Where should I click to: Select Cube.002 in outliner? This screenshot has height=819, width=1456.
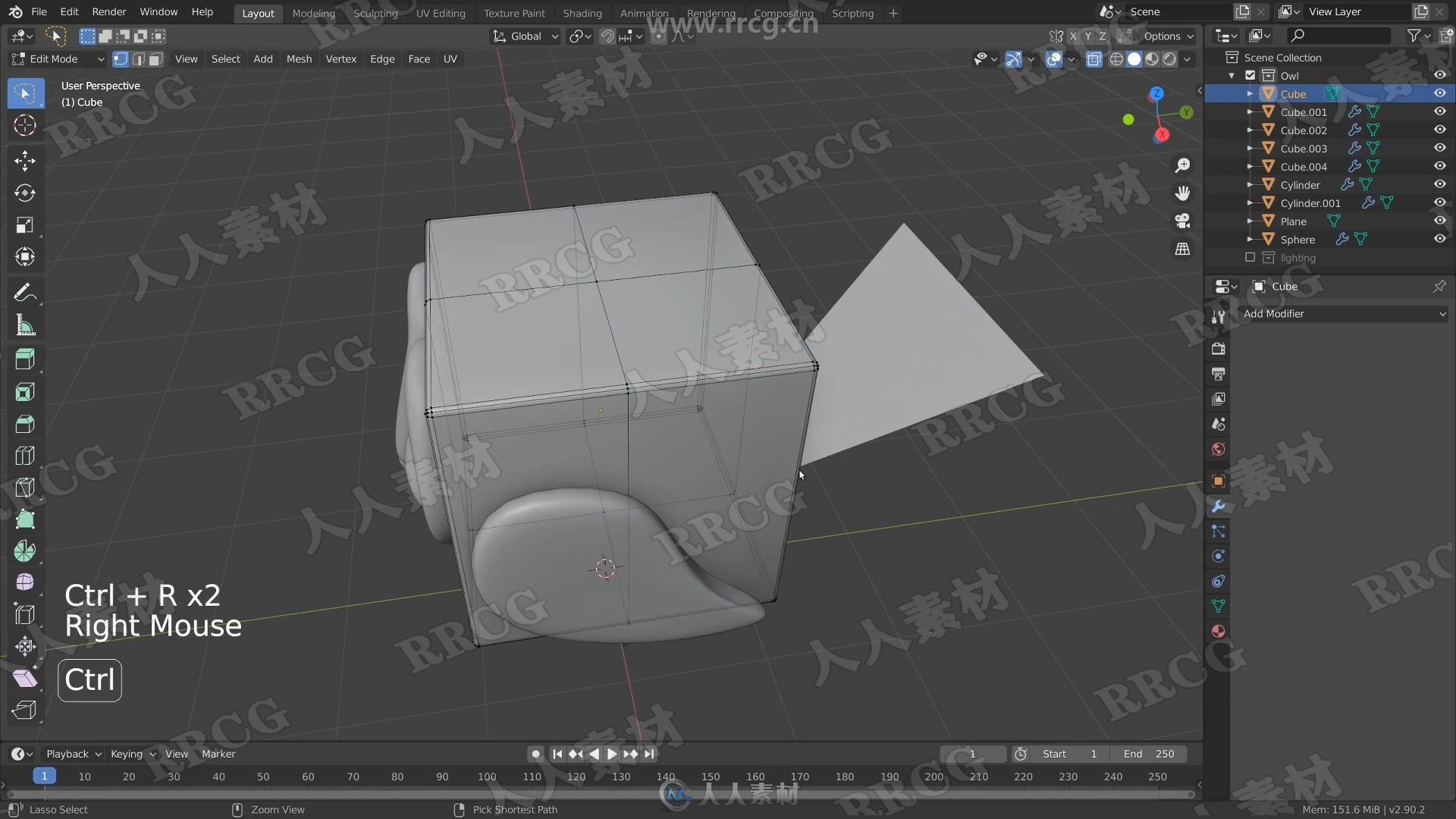pos(1303,130)
